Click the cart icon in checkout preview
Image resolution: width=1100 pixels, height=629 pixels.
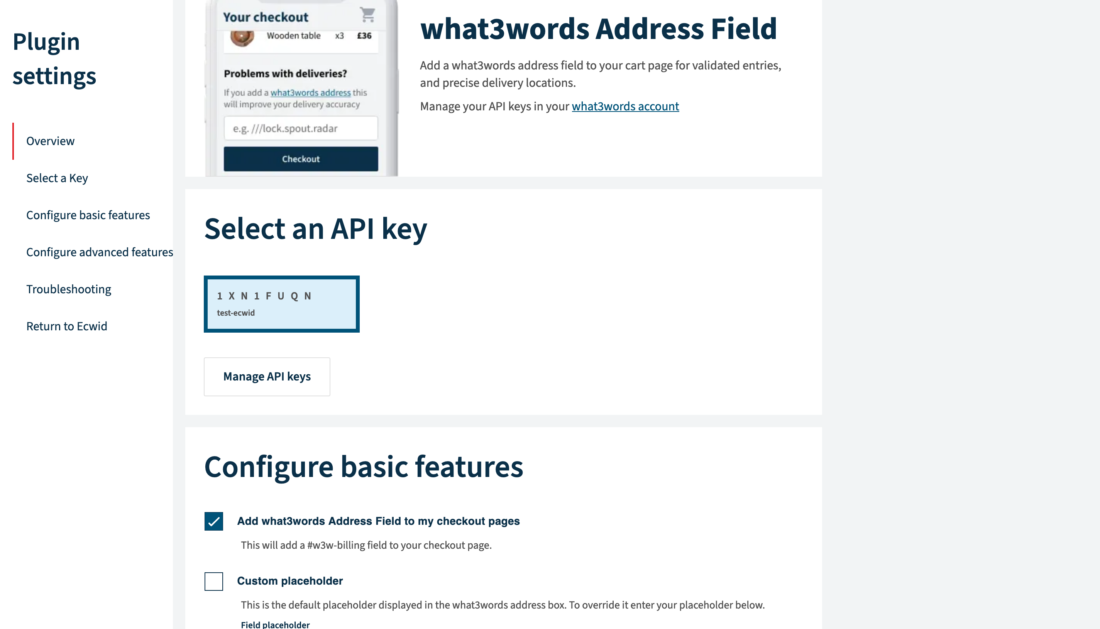(368, 15)
